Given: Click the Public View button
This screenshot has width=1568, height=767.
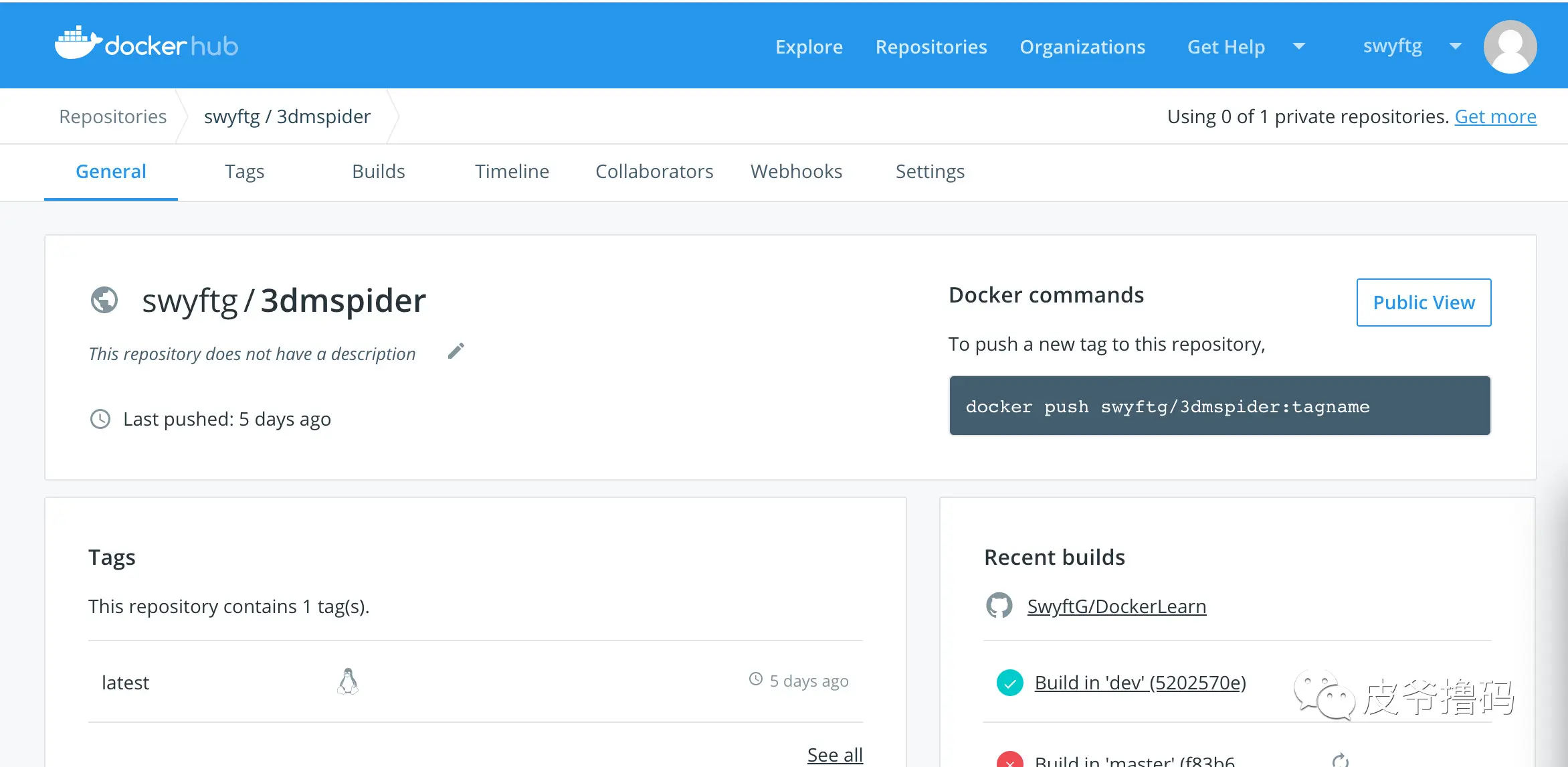Looking at the screenshot, I should tap(1423, 303).
